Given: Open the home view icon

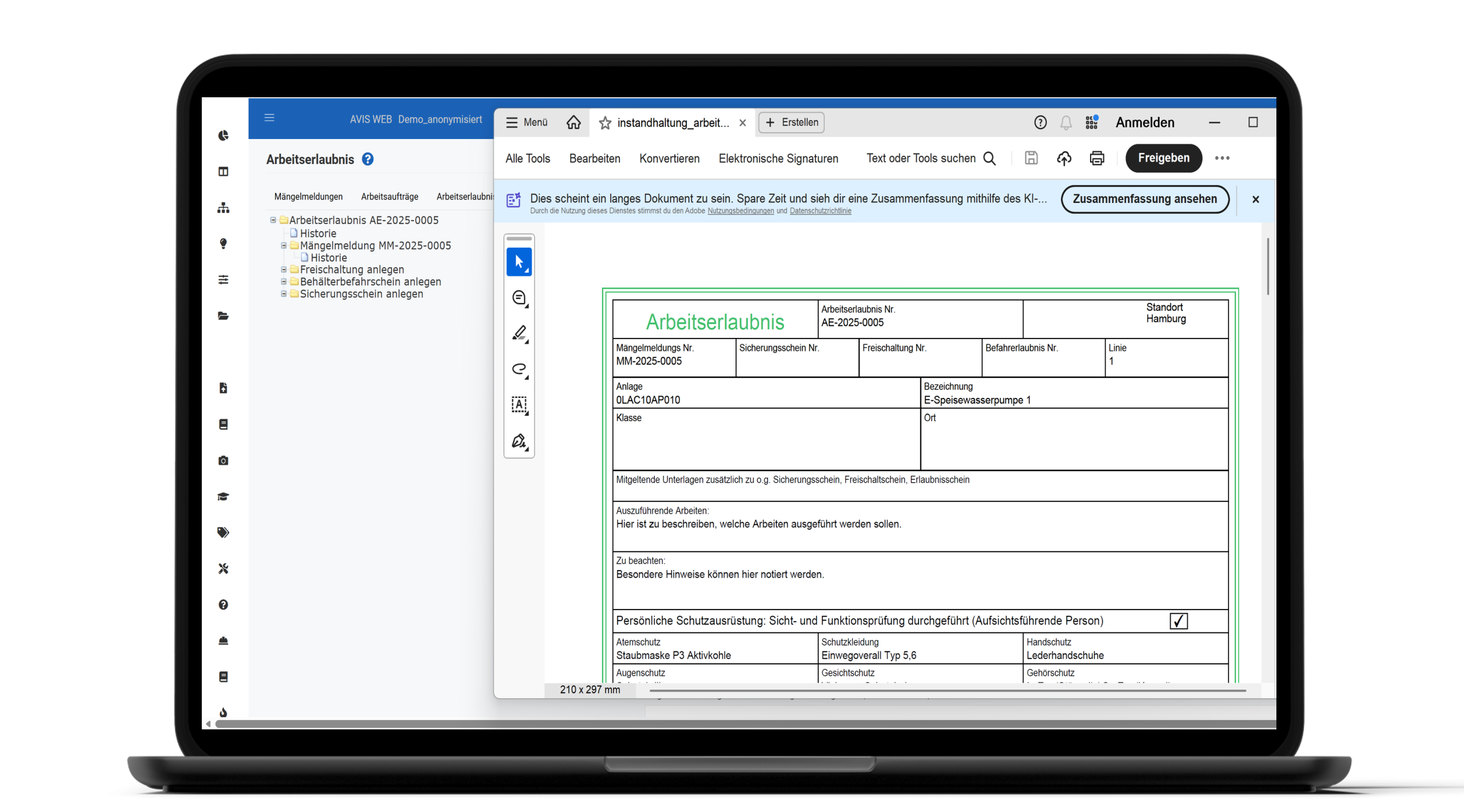Looking at the screenshot, I should (573, 122).
